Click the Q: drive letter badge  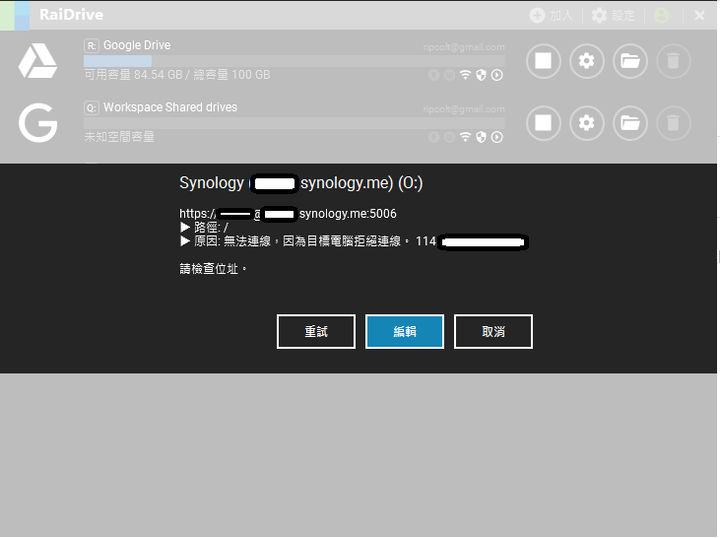[91, 108]
